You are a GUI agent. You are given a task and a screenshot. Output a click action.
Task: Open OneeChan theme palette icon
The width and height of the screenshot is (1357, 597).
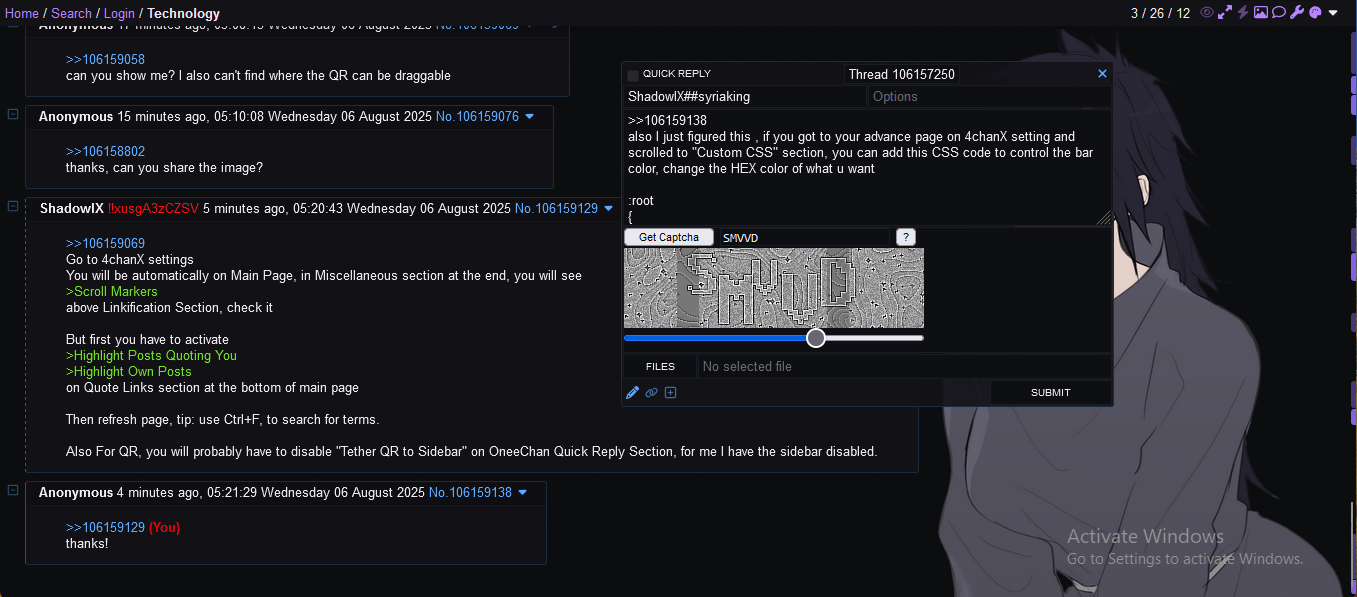click(1315, 13)
